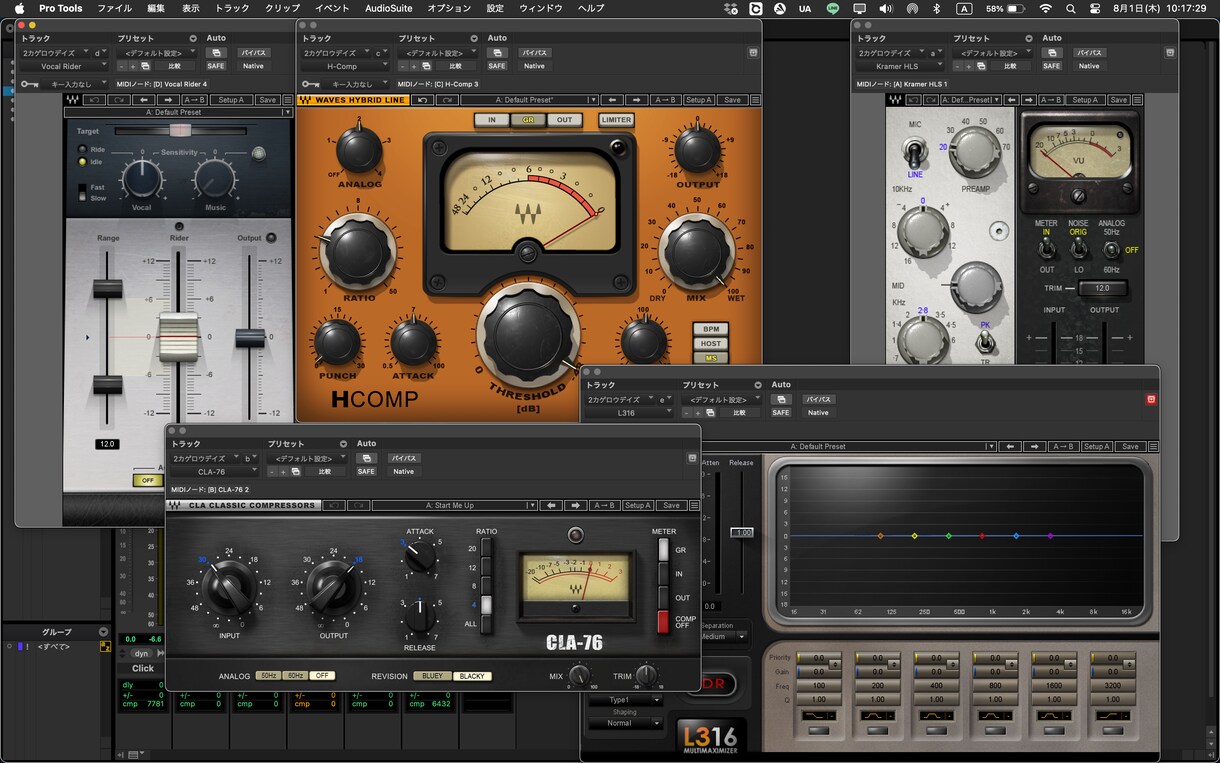This screenshot has height=763, width=1220.
Task: Click the orange band node on L316 graph
Action: (880, 536)
